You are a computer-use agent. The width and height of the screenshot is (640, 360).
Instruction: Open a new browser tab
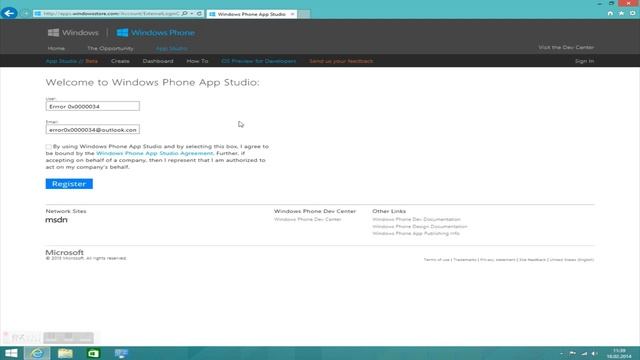(304, 14)
